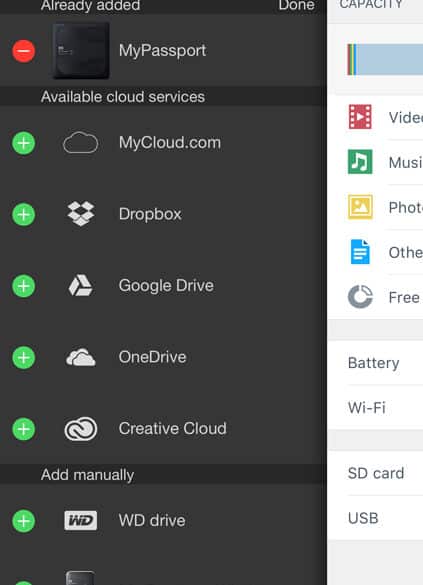Open the Wi-Fi settings row
The width and height of the screenshot is (423, 585).
click(375, 407)
